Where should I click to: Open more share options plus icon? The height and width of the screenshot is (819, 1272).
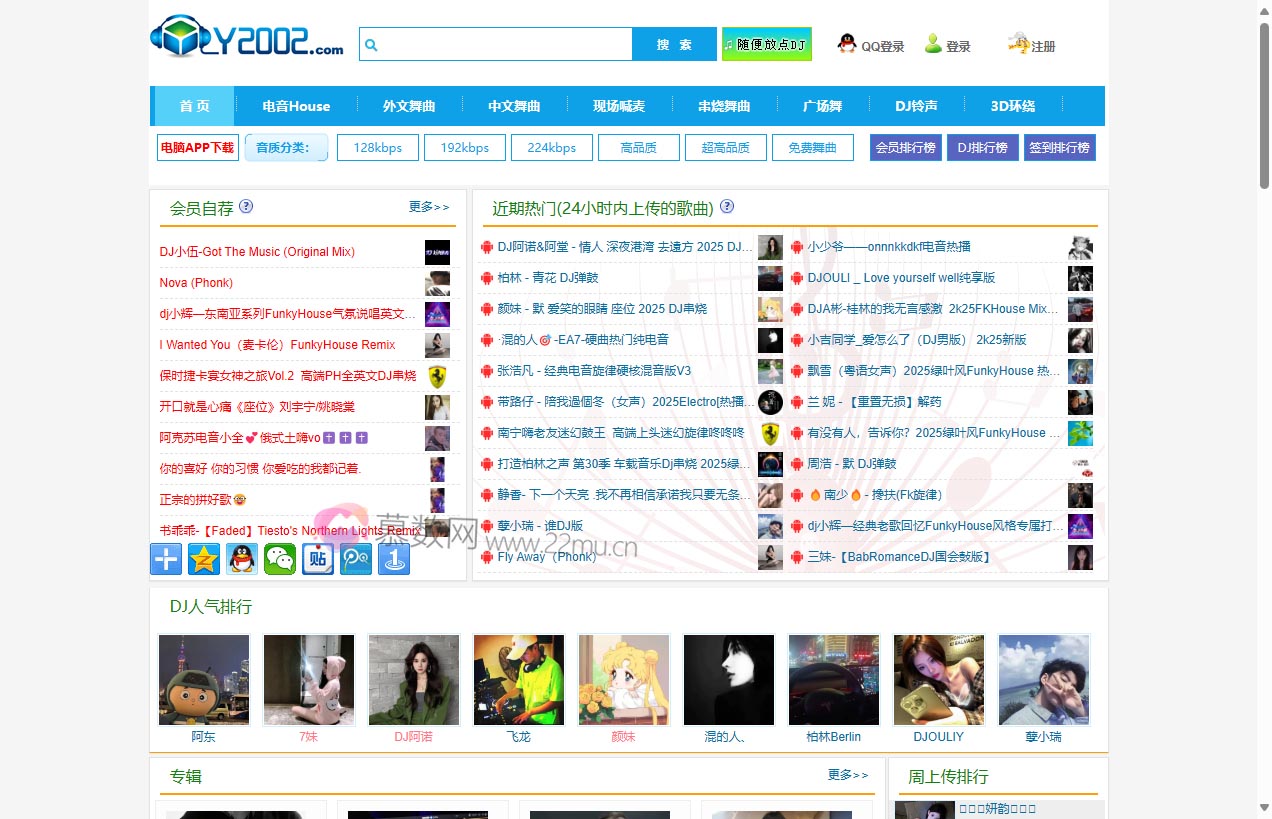click(x=166, y=559)
